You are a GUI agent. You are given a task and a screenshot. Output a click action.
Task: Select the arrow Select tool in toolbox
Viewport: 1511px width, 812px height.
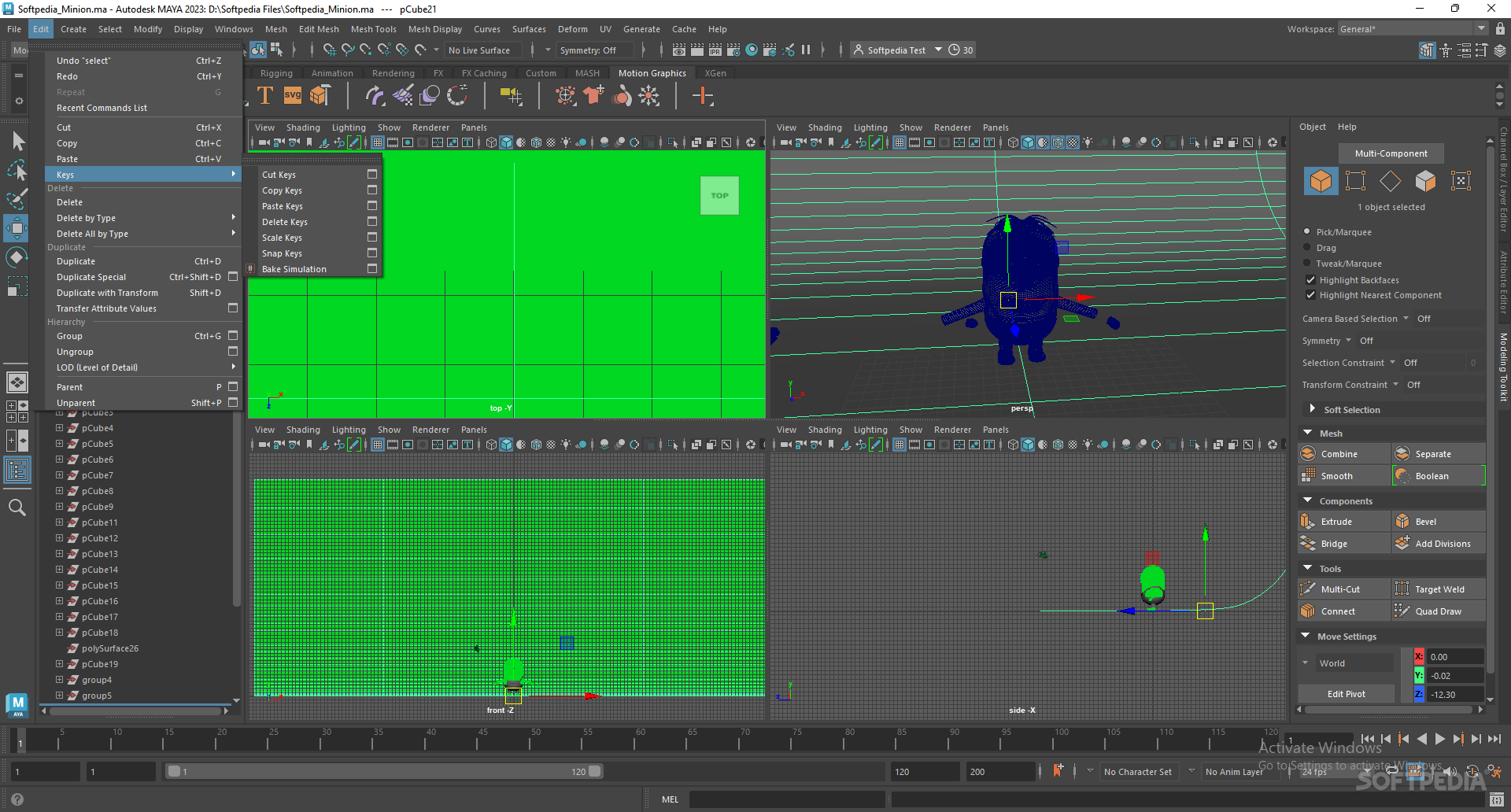(x=17, y=141)
